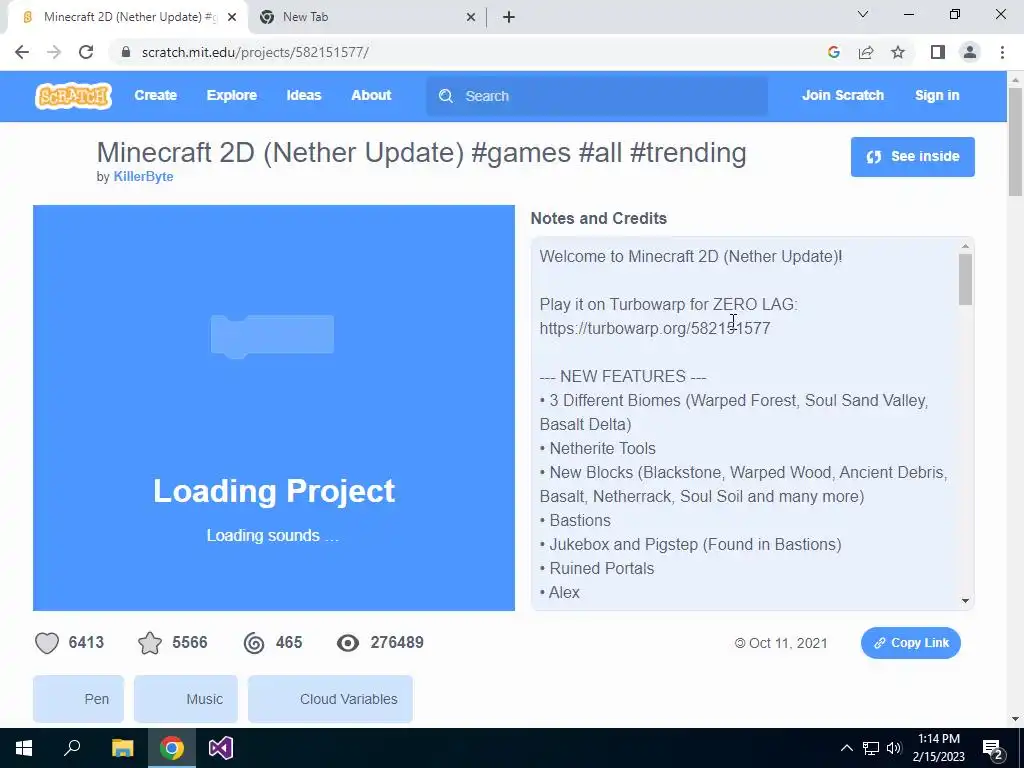Viewport: 1024px width, 768px height.
Task: Click the padlock site info icon
Action: 126,52
